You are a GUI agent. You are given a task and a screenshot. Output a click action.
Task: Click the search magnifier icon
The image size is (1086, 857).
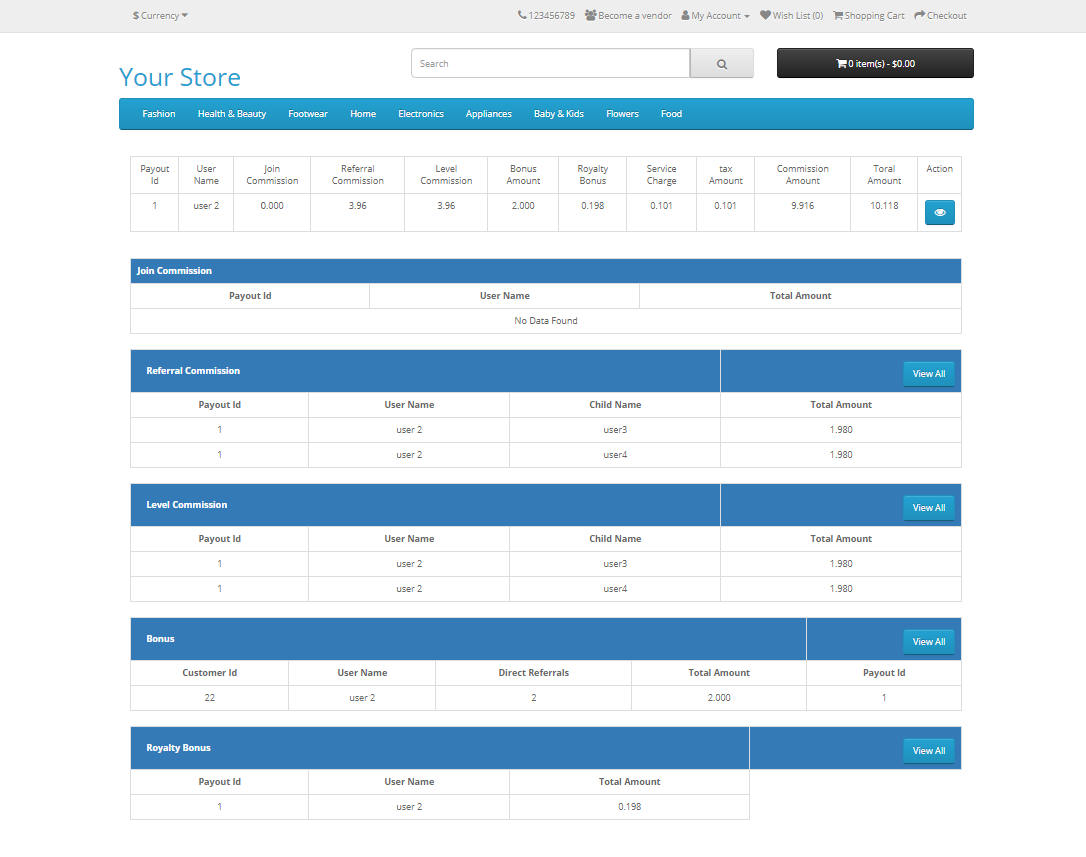(721, 63)
